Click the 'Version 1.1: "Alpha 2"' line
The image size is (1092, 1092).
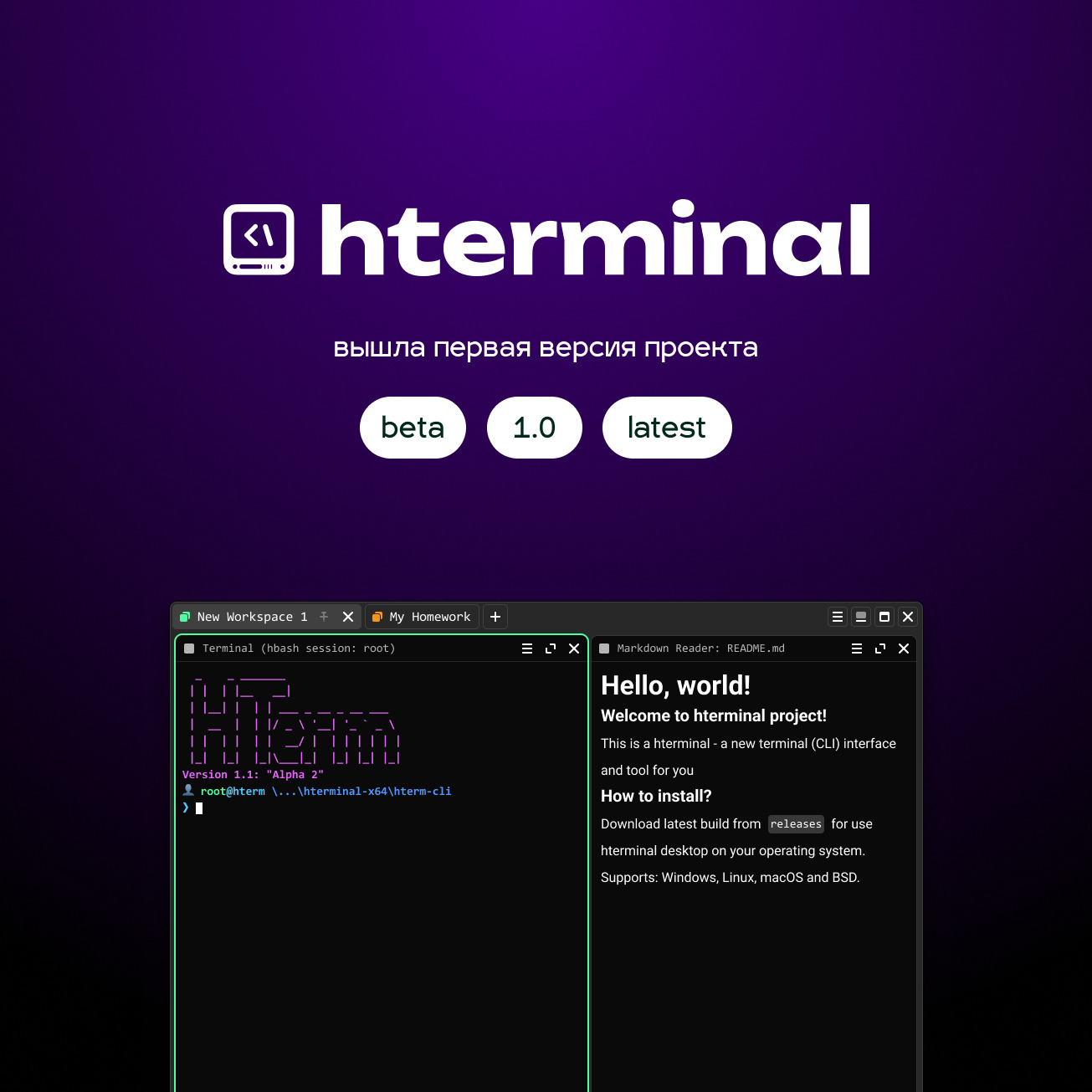(x=253, y=775)
